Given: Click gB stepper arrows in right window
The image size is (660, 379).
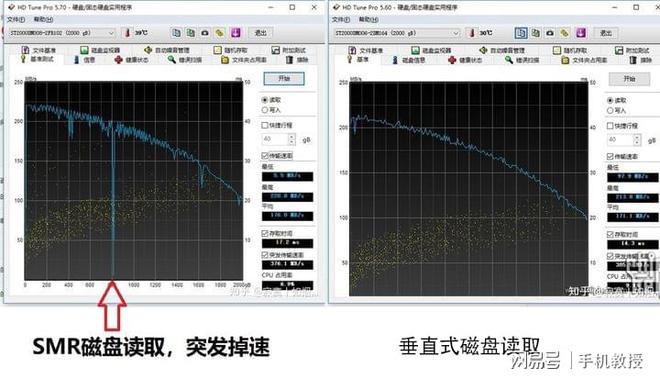Looking at the screenshot, I should (x=637, y=140).
